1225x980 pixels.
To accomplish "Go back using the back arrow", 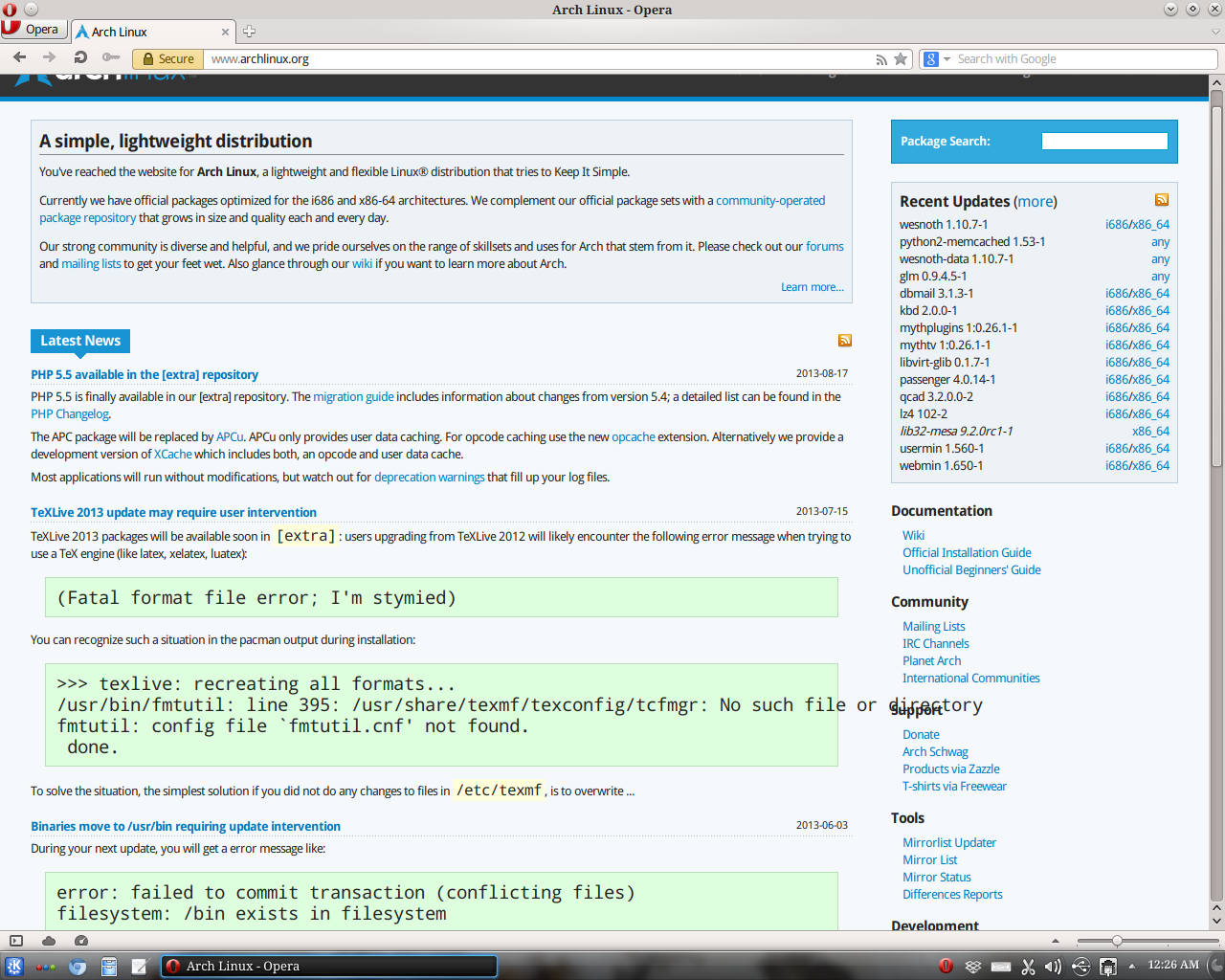I will pos(19,57).
